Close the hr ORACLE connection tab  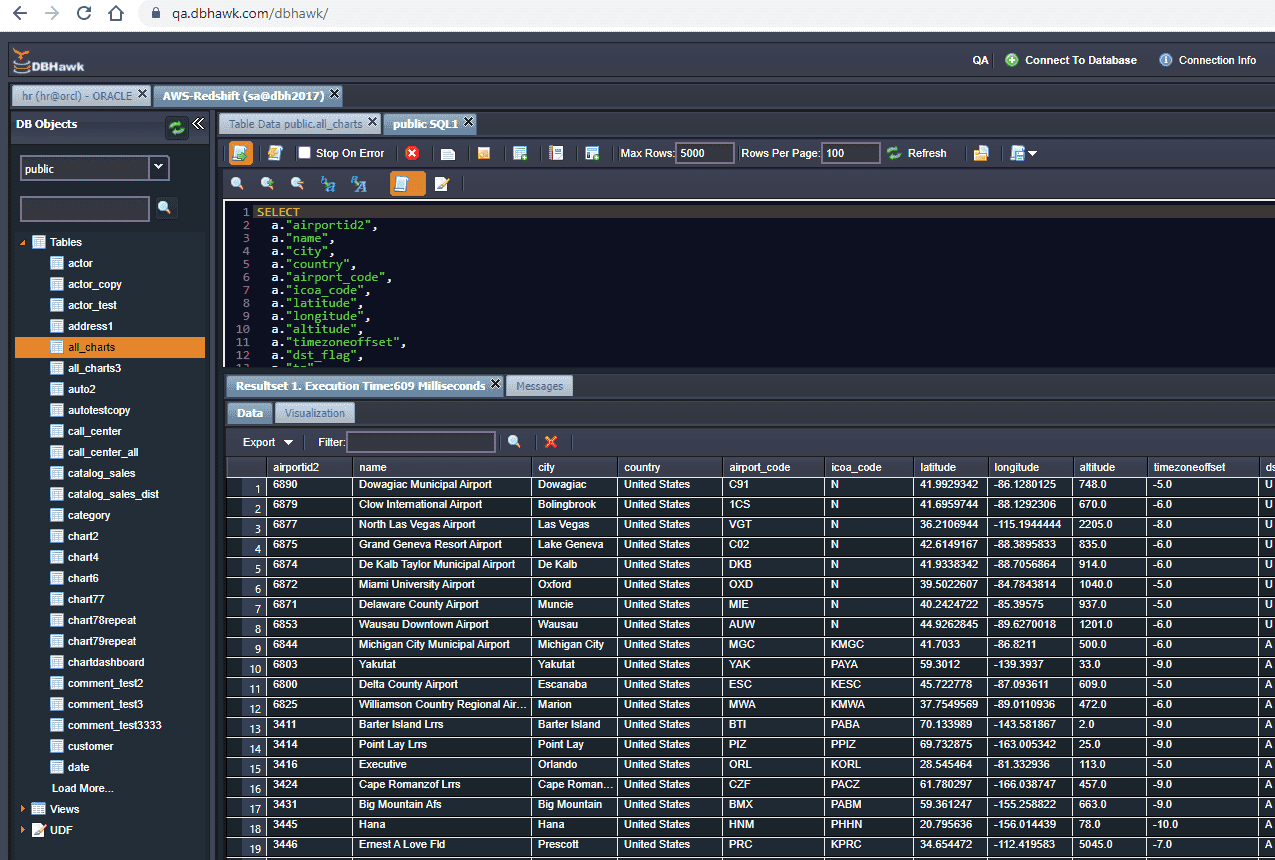[142, 95]
